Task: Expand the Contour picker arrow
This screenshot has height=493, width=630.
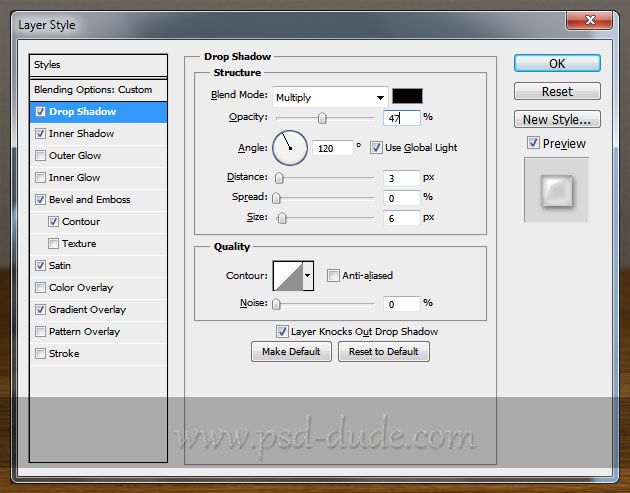Action: click(308, 276)
